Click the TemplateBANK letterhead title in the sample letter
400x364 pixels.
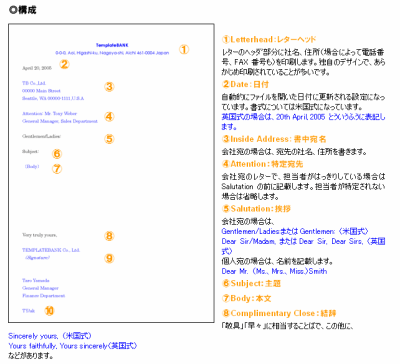click(x=112, y=45)
